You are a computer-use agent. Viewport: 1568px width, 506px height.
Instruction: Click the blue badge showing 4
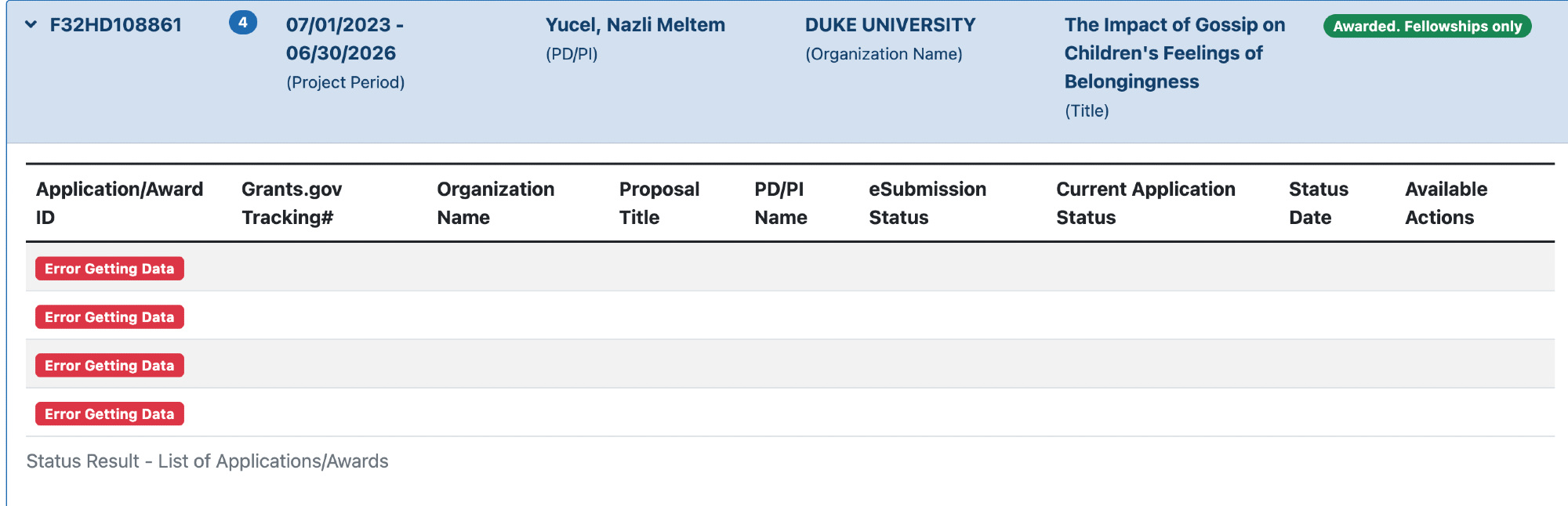tap(243, 23)
